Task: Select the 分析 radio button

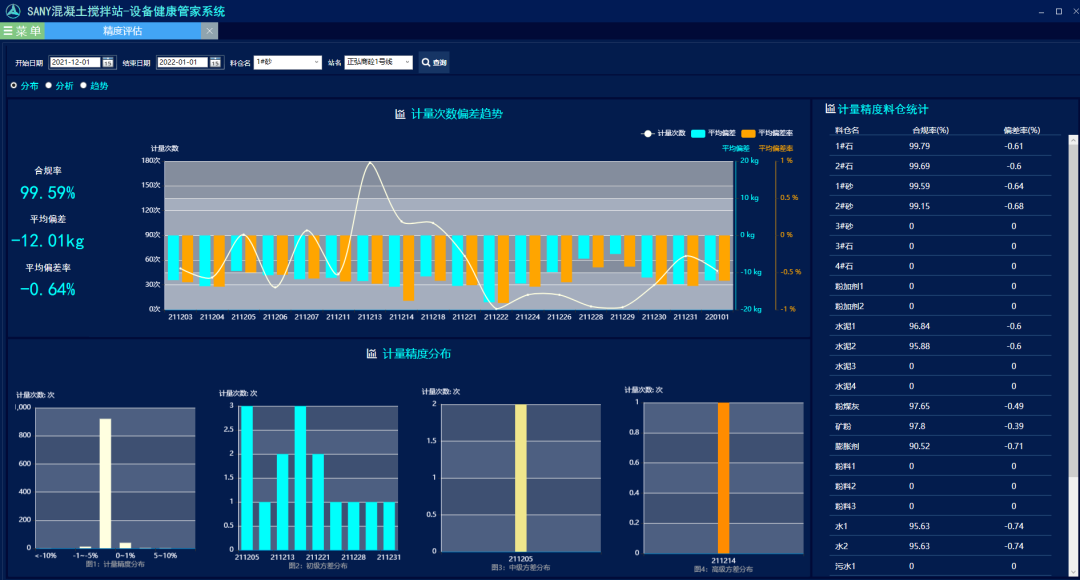Action: (48, 86)
